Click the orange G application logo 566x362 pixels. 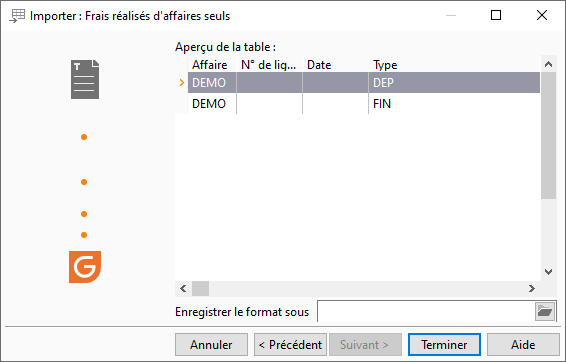pos(85,267)
